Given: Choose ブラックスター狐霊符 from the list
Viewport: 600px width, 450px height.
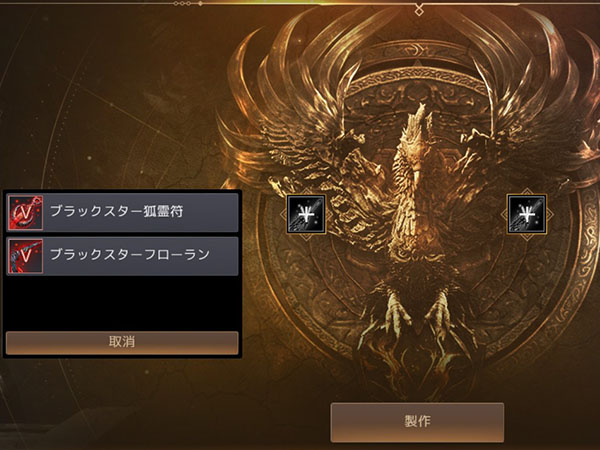Looking at the screenshot, I should pyautogui.click(x=122, y=212).
